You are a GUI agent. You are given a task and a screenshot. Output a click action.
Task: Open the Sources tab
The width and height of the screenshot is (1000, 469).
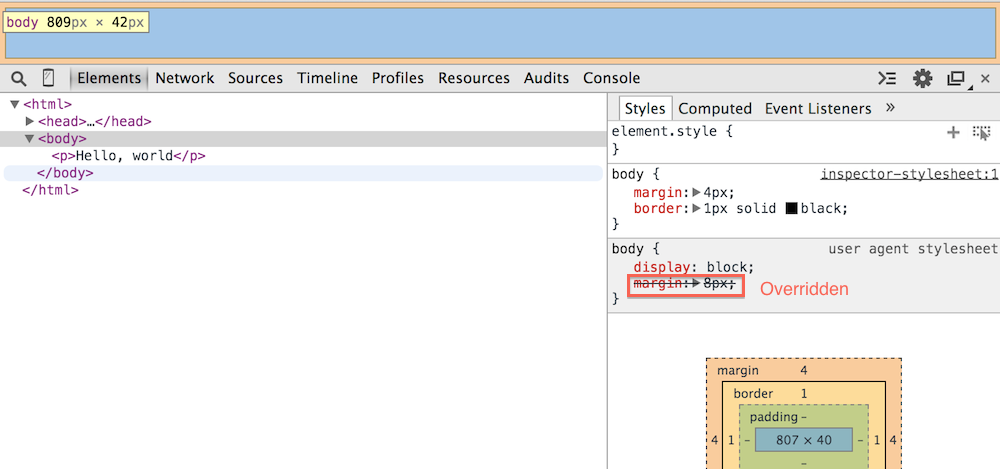pos(255,78)
